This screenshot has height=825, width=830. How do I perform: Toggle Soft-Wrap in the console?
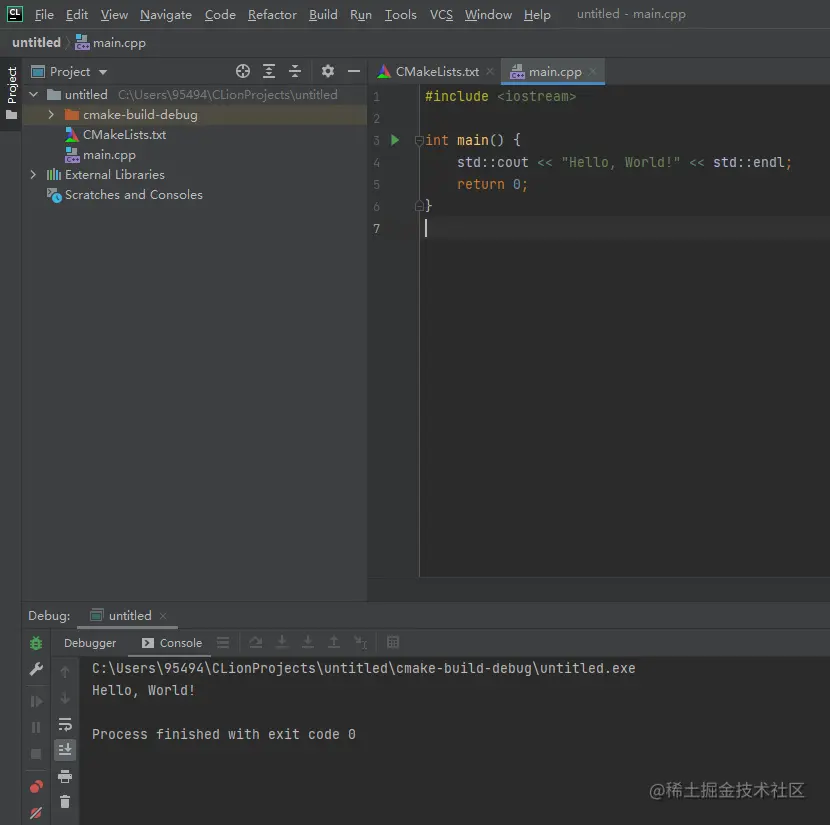(x=65, y=724)
